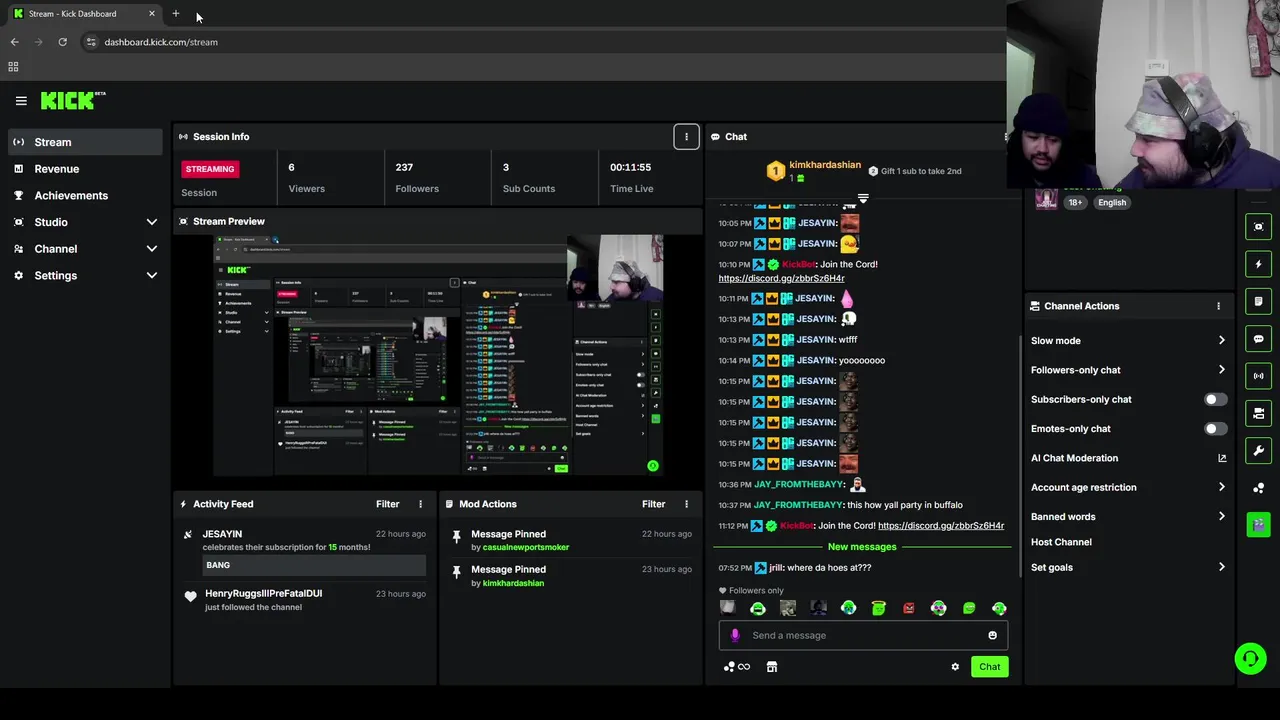The image size is (1280, 720).
Task: Click the lightning bolt icon in right rail
Action: (1258, 264)
